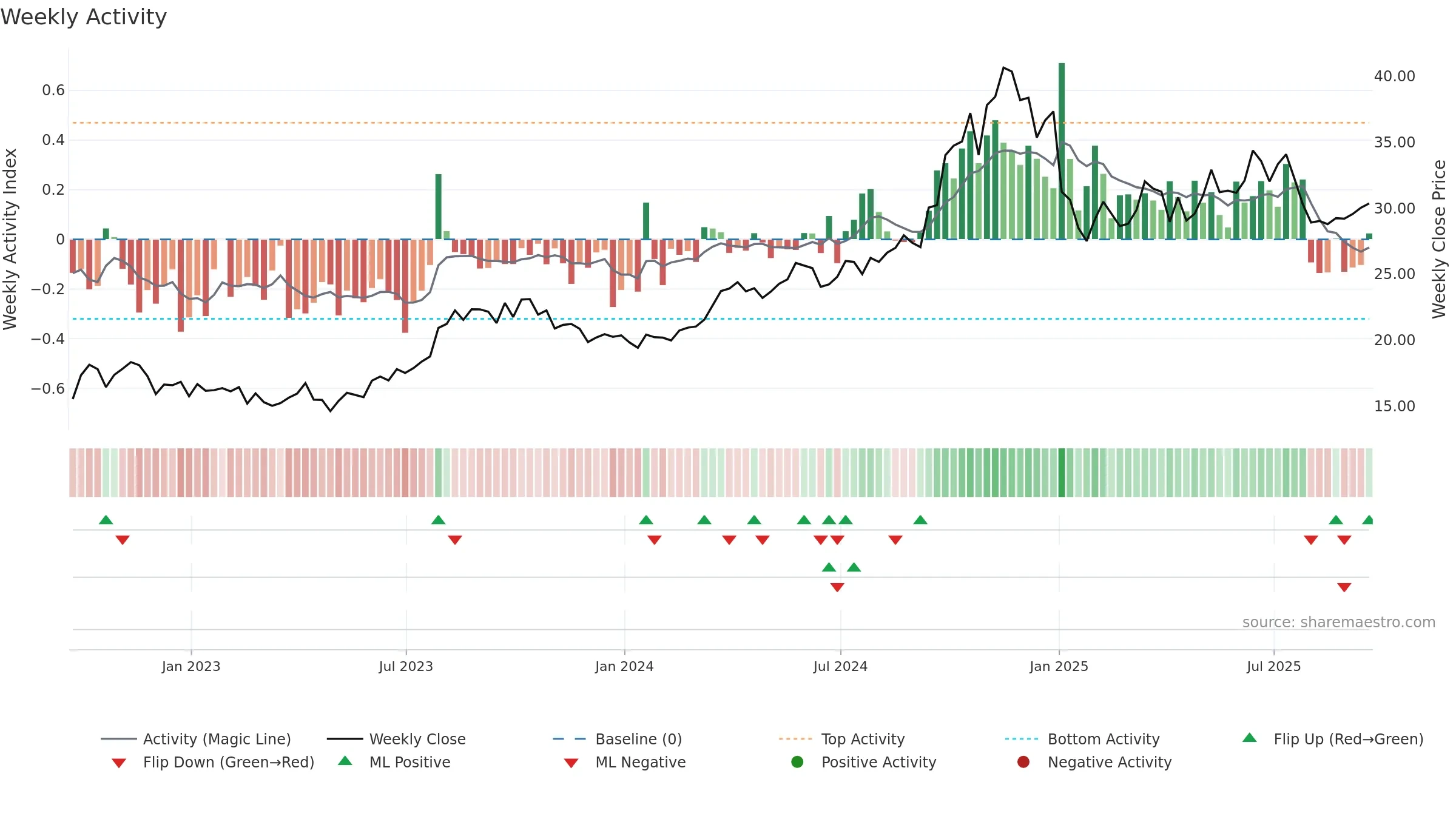Viewport: 1456px width, 819px height.
Task: Click the Positive Activity legend entry
Action: coord(864,762)
